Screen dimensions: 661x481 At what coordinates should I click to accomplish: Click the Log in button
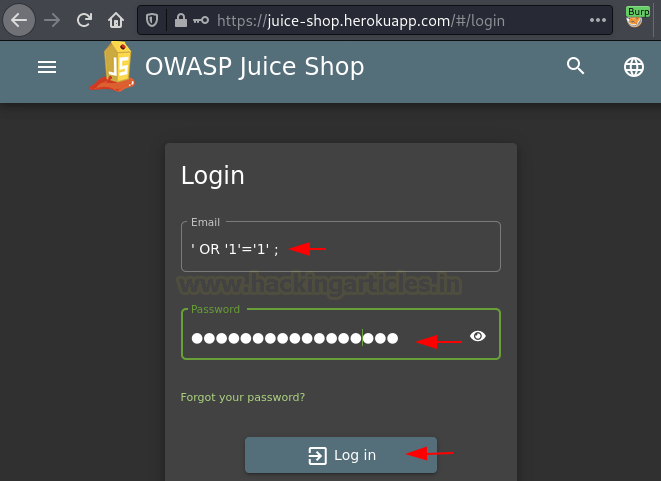(341, 455)
